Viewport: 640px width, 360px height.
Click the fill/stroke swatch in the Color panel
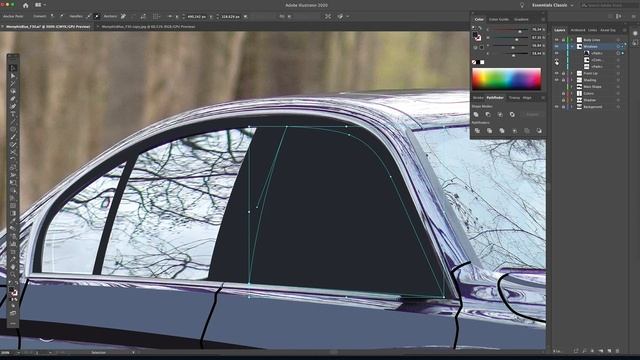tap(477, 36)
